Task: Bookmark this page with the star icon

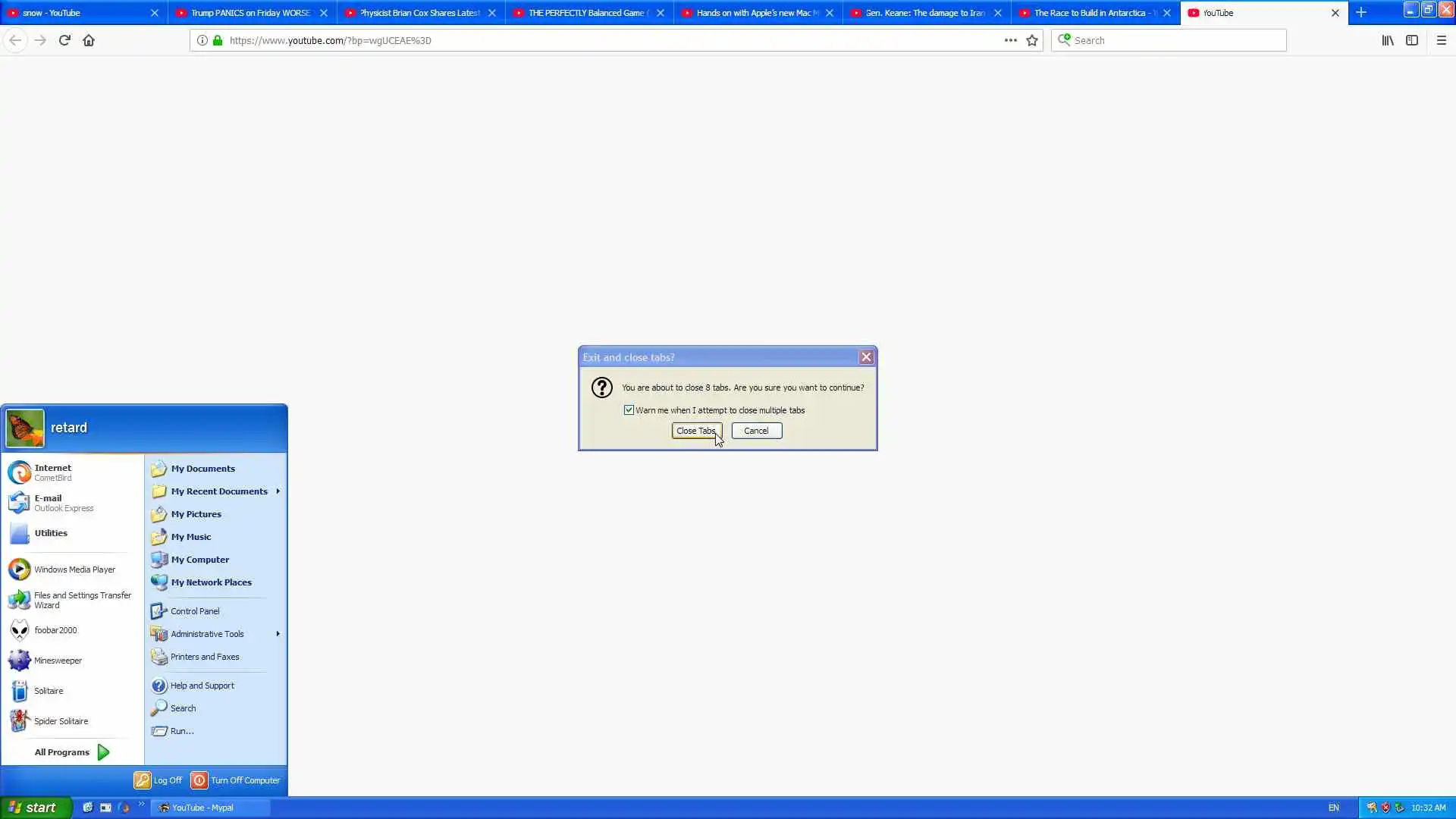Action: pos(1032,40)
